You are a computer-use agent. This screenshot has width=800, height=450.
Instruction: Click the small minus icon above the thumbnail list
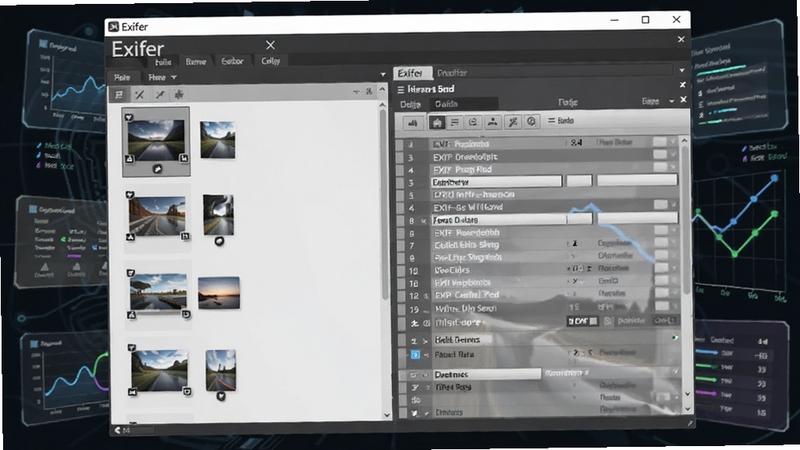click(356, 92)
